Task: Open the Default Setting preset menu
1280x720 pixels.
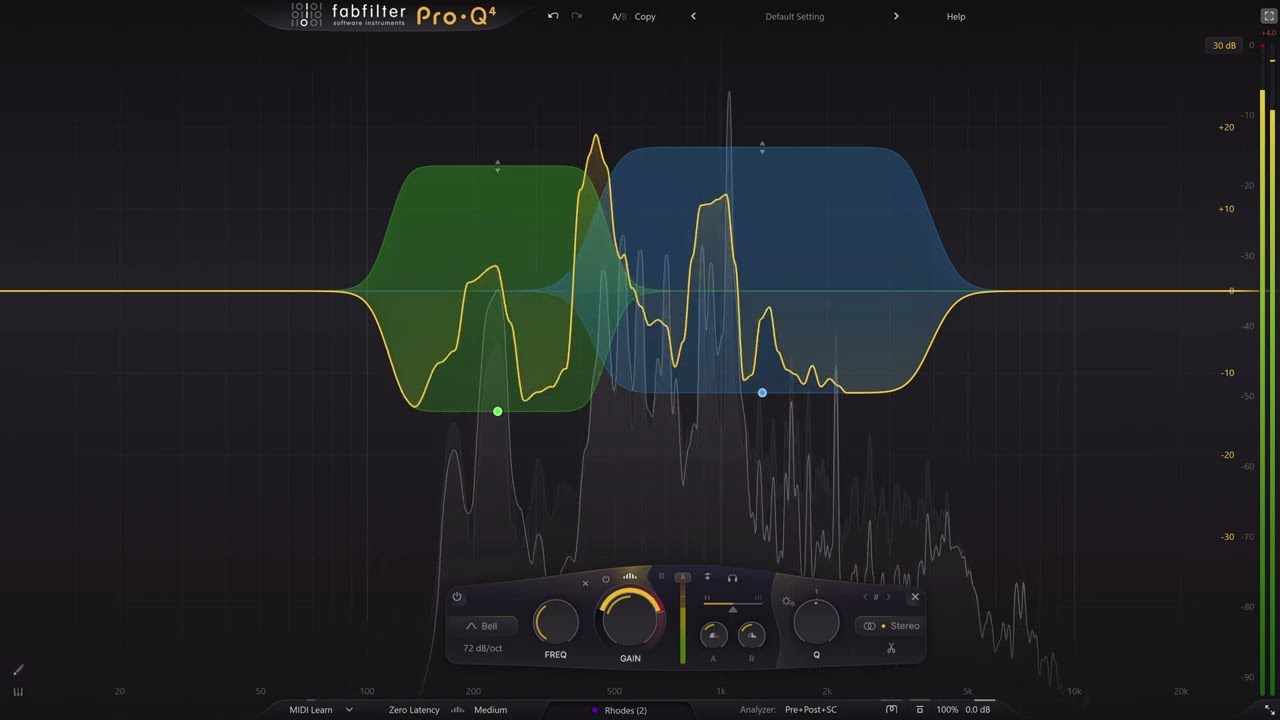Action: [x=794, y=17]
